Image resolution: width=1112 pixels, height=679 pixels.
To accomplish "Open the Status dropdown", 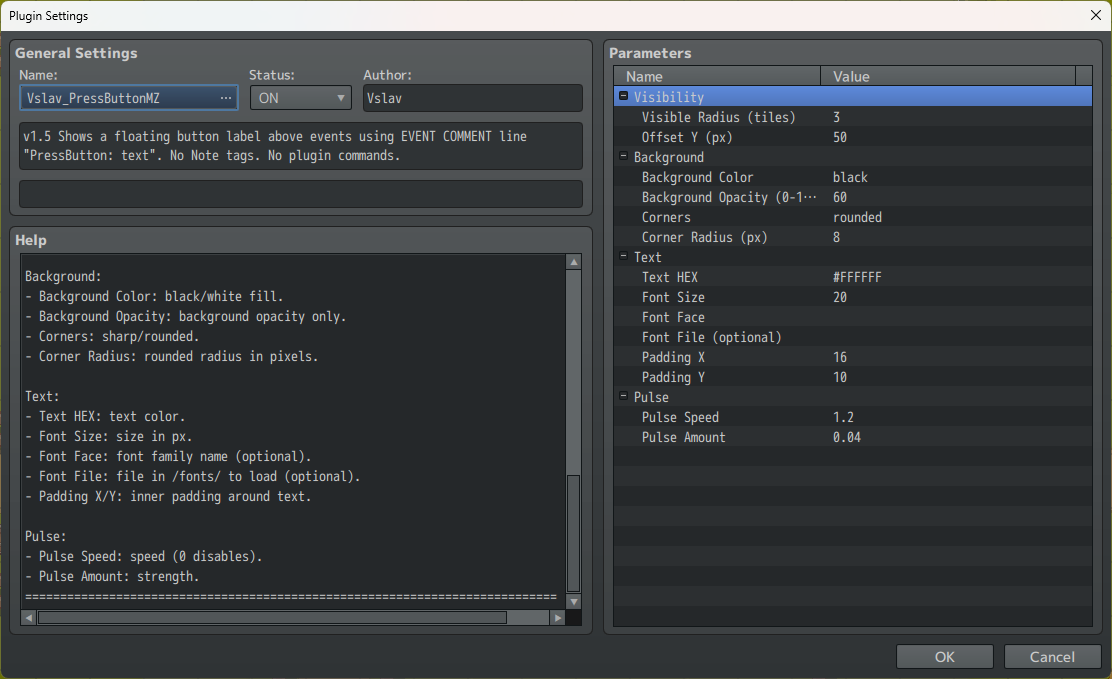I will pyautogui.click(x=339, y=97).
